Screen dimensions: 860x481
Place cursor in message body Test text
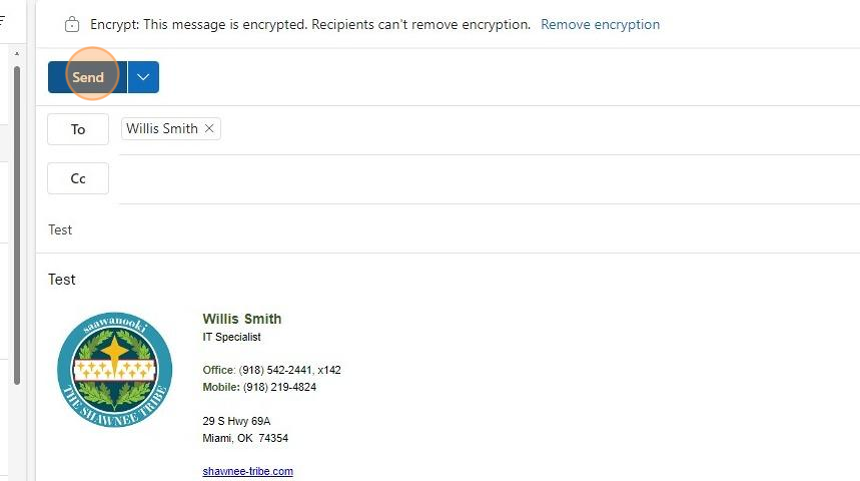pyautogui.click(x=62, y=280)
